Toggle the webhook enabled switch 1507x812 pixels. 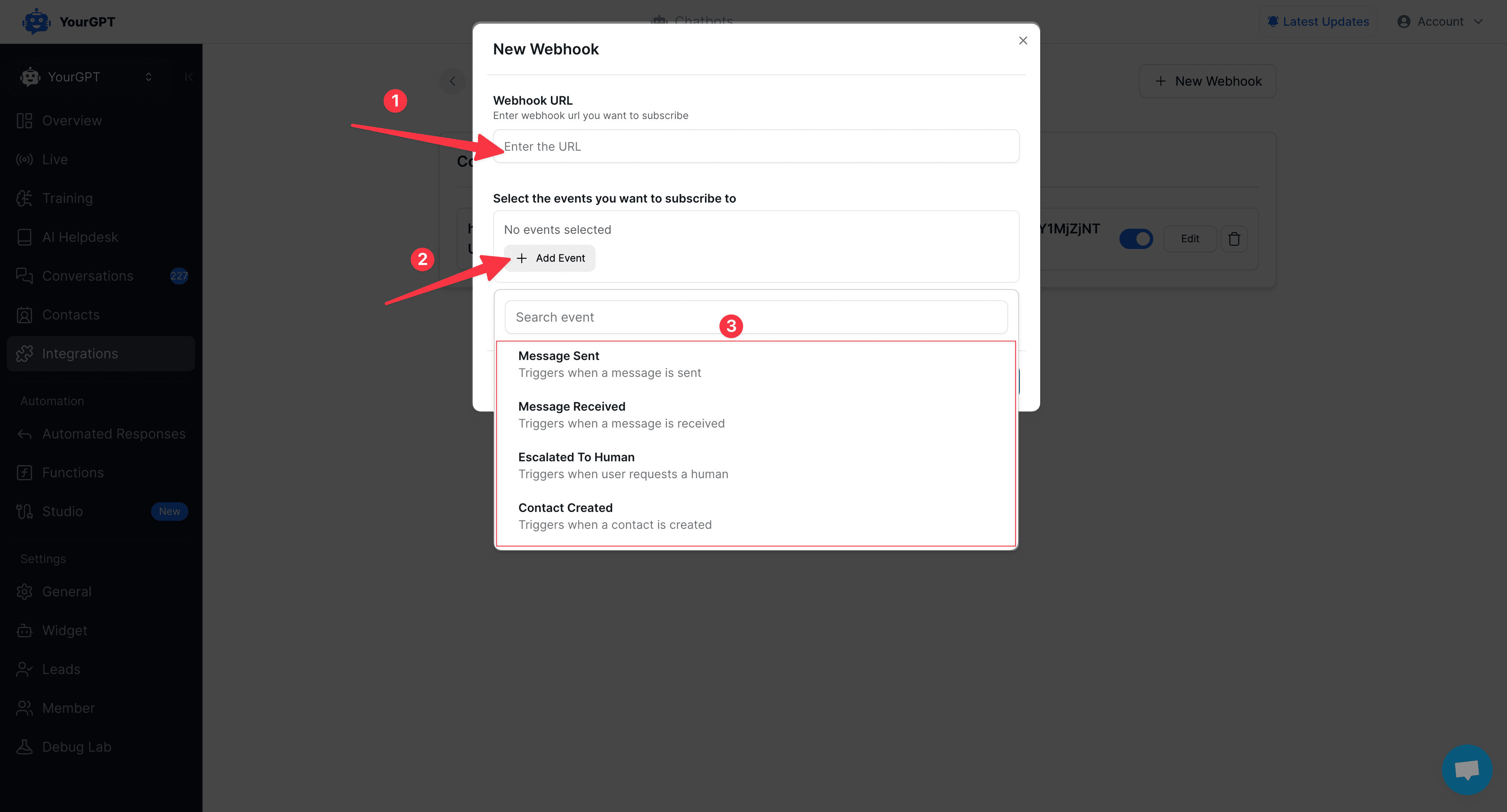1136,239
